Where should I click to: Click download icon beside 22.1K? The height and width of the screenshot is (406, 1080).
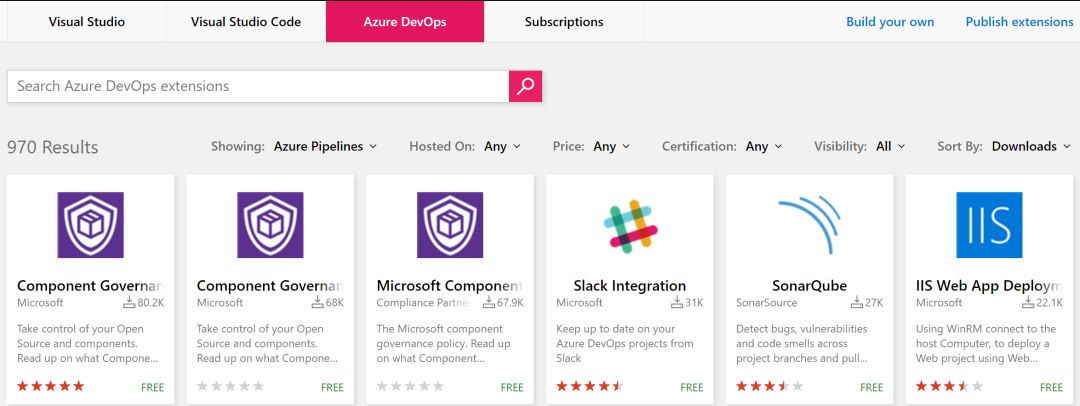[x=1028, y=302]
